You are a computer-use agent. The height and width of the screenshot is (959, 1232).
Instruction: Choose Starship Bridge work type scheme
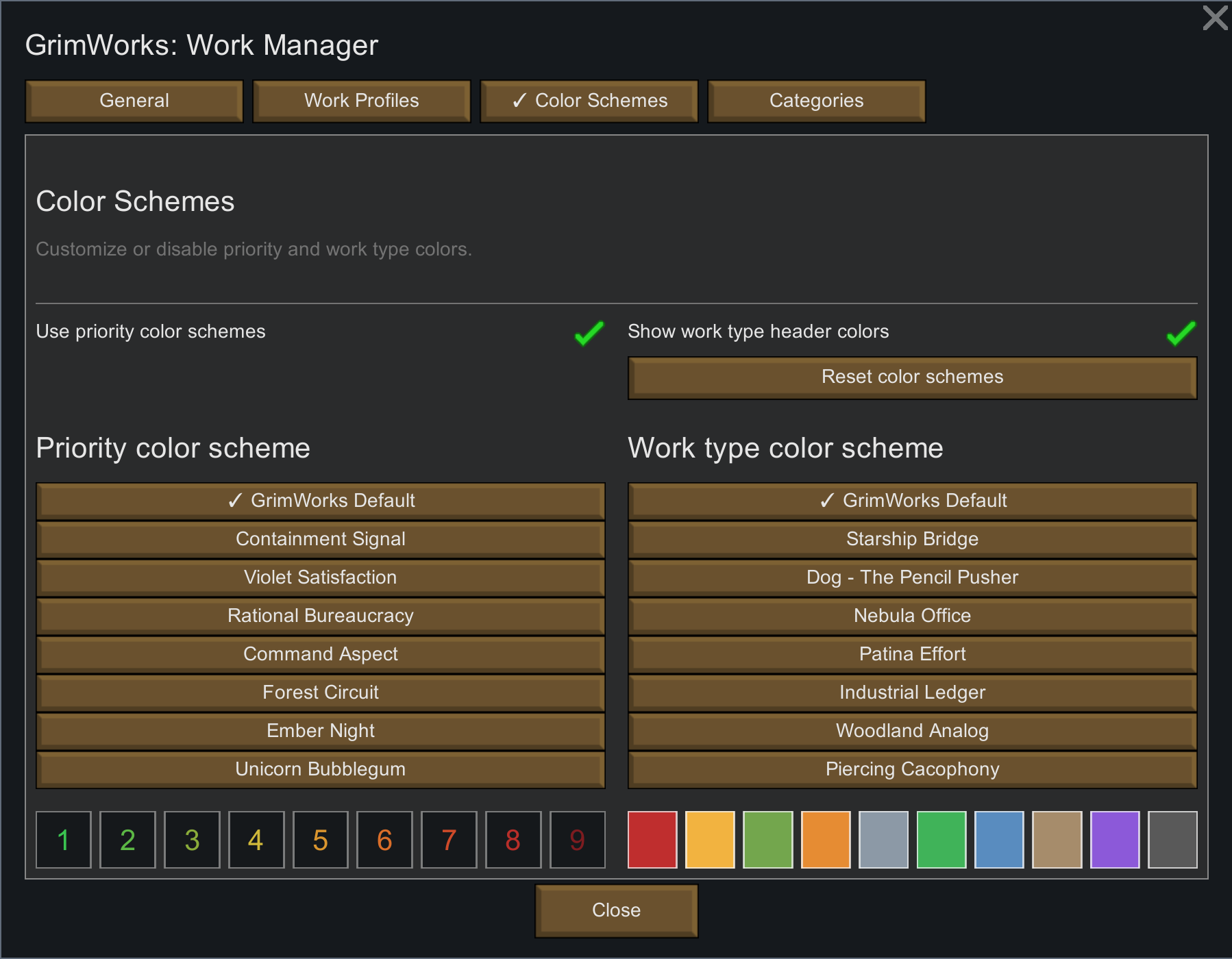[913, 539]
